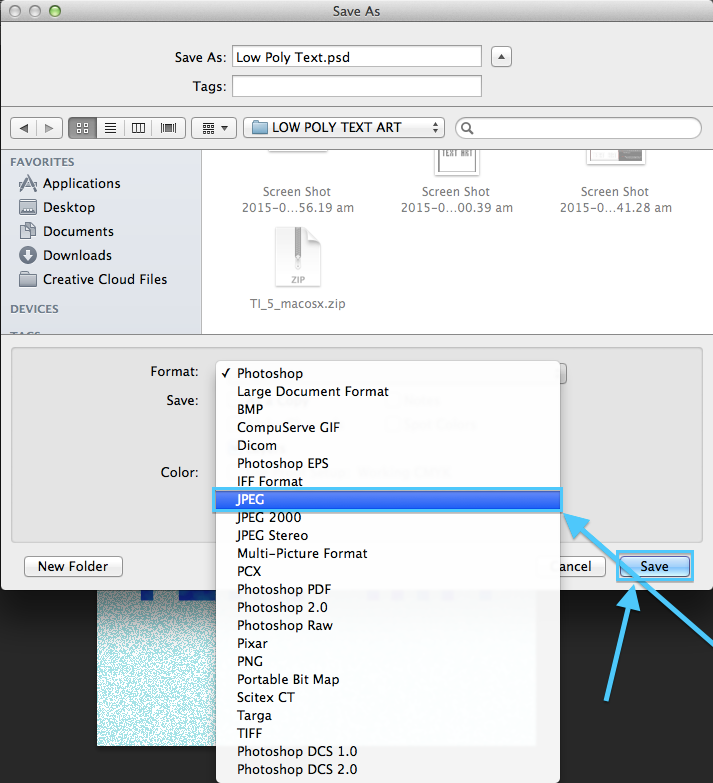Choose Portable Bit Map format
The width and height of the screenshot is (713, 783).
point(388,679)
